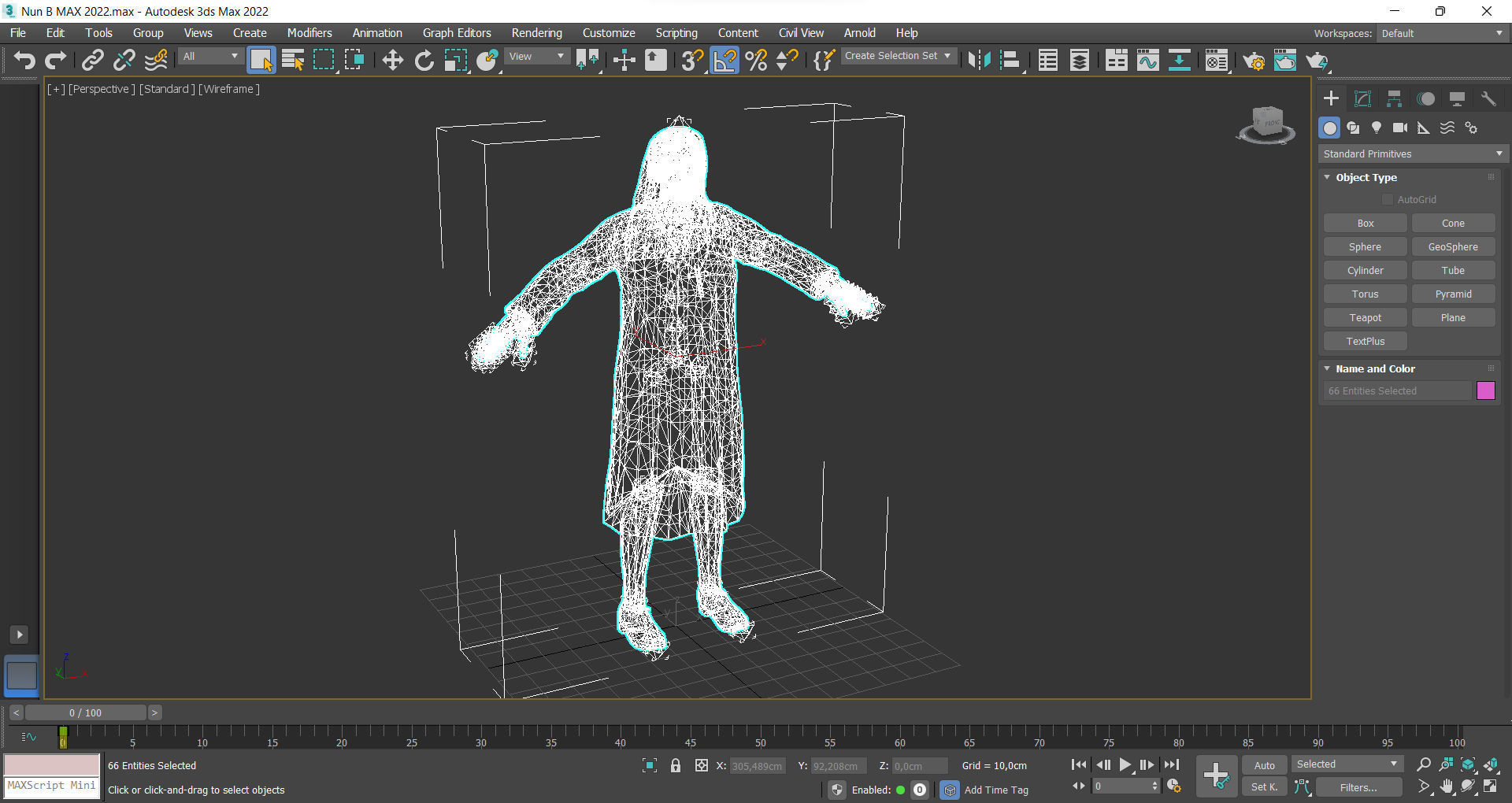Open key filter Selected dropdown
This screenshot has width=1512, height=803.
(x=1347, y=764)
